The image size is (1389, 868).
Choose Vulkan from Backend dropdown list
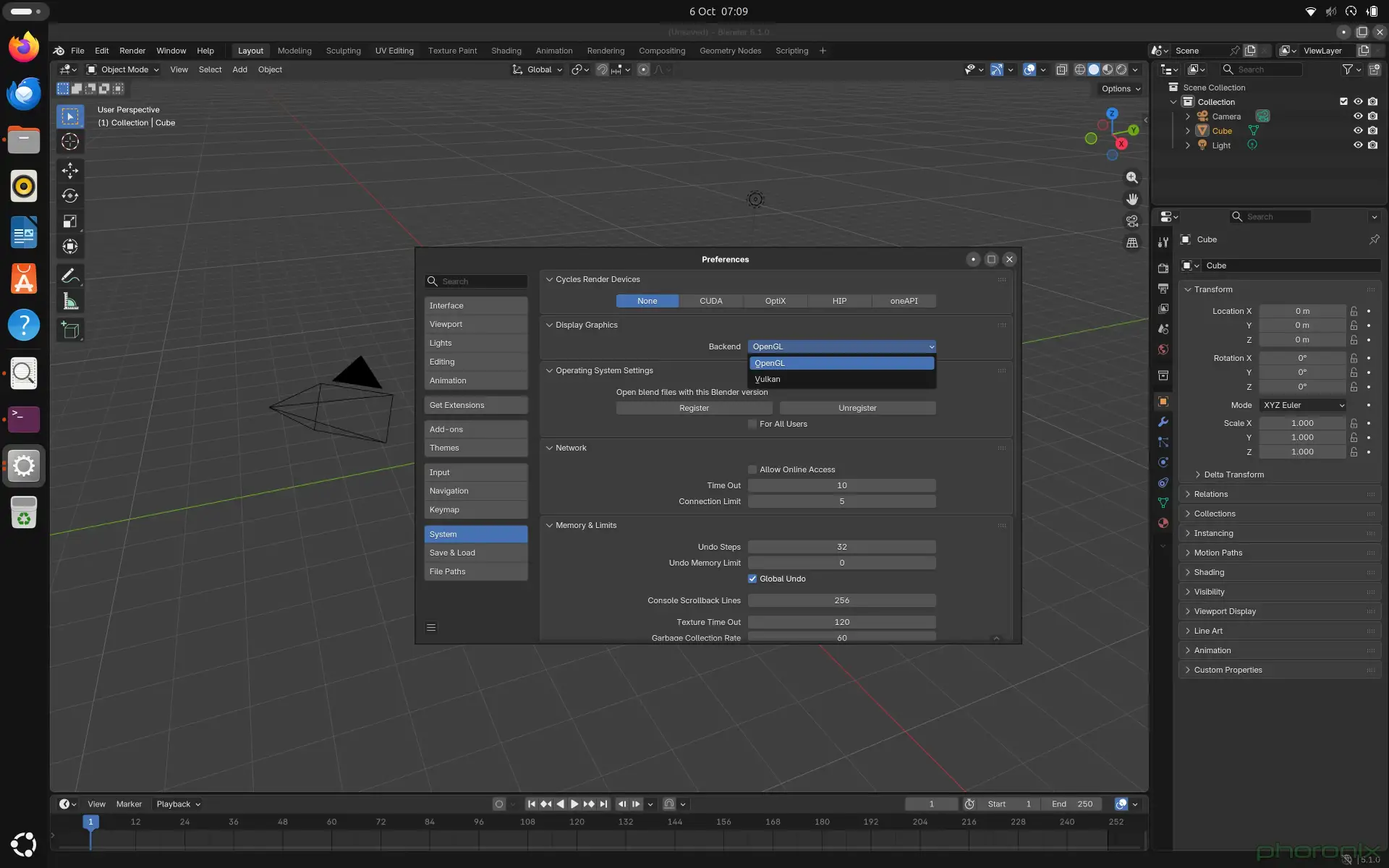click(841, 379)
